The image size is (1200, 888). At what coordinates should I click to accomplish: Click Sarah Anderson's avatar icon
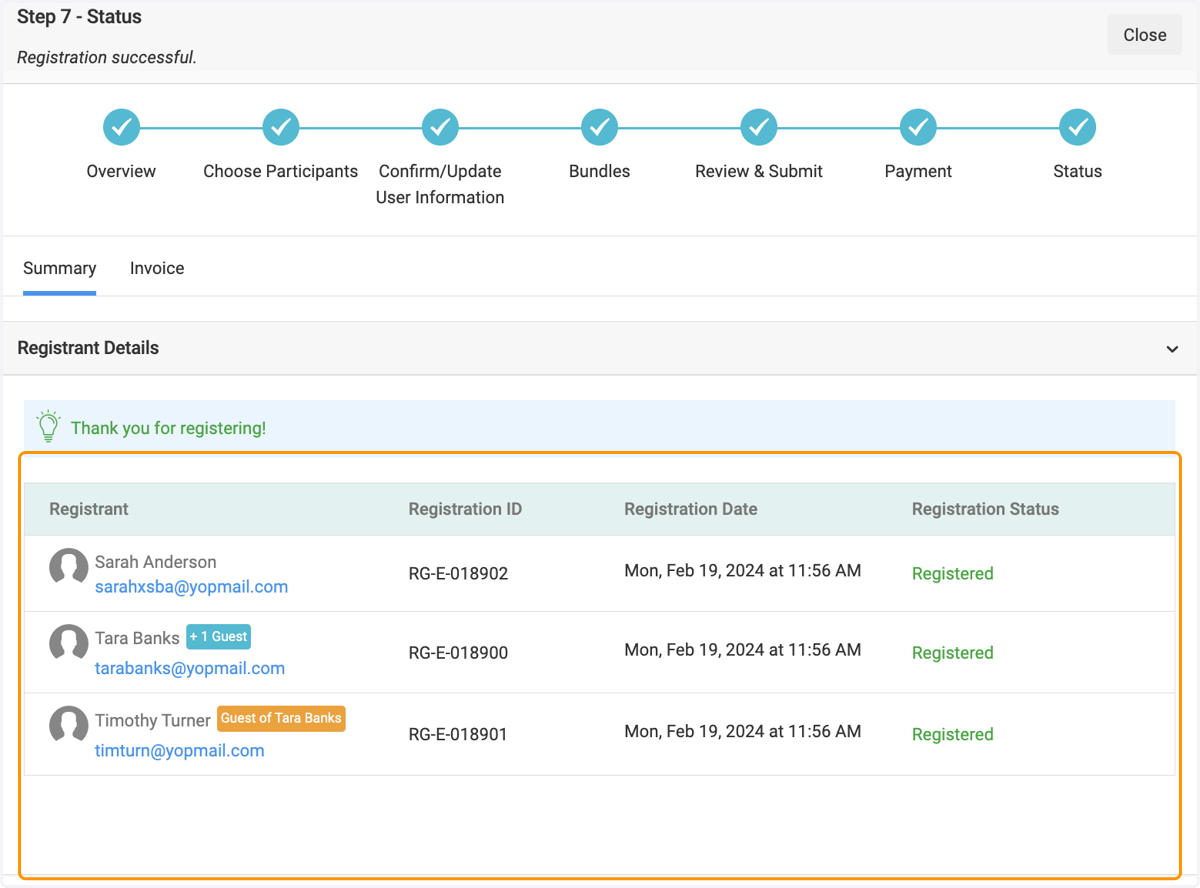[69, 567]
